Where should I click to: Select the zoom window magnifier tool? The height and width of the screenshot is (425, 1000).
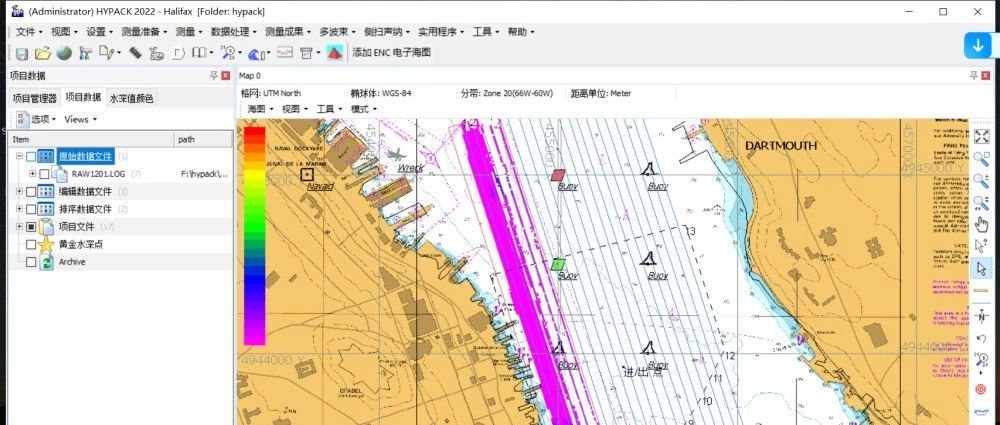(x=982, y=159)
